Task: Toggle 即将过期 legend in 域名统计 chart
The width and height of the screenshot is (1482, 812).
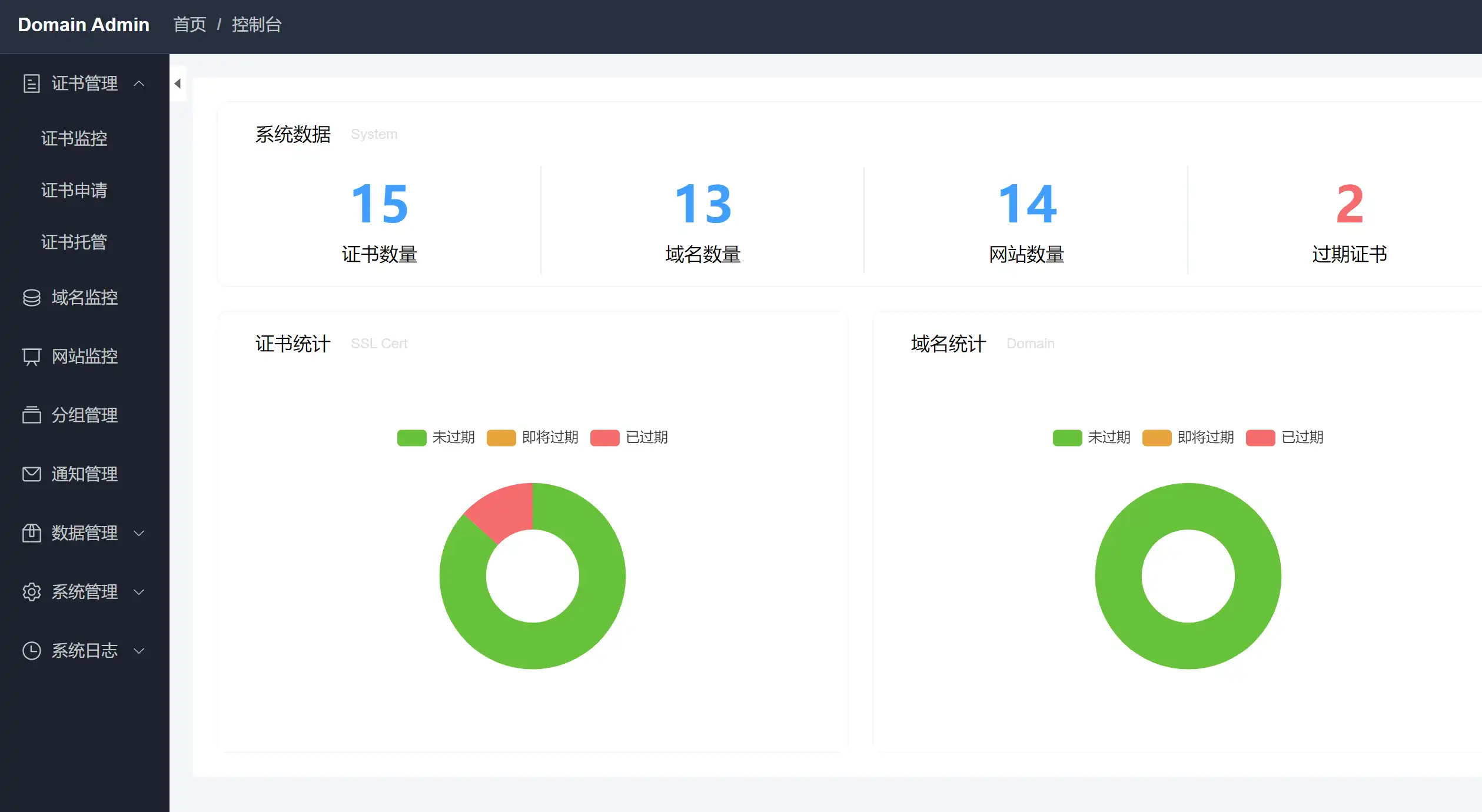Action: [x=1188, y=438]
